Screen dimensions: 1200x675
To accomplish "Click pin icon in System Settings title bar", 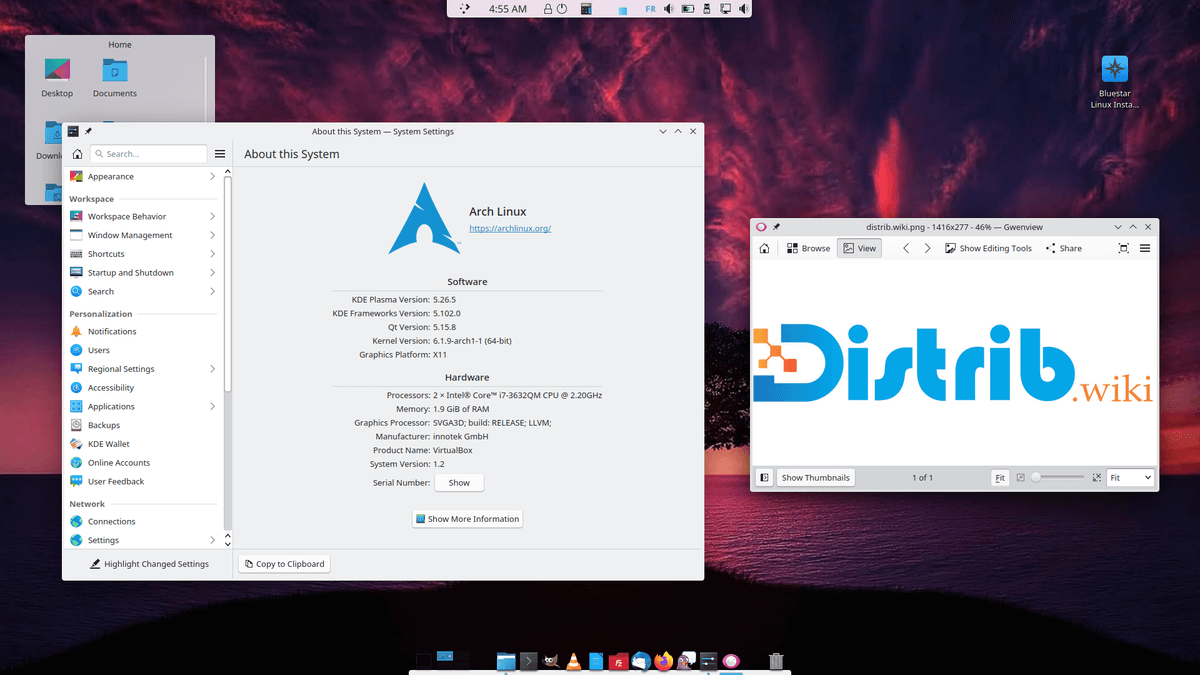I will coord(88,131).
